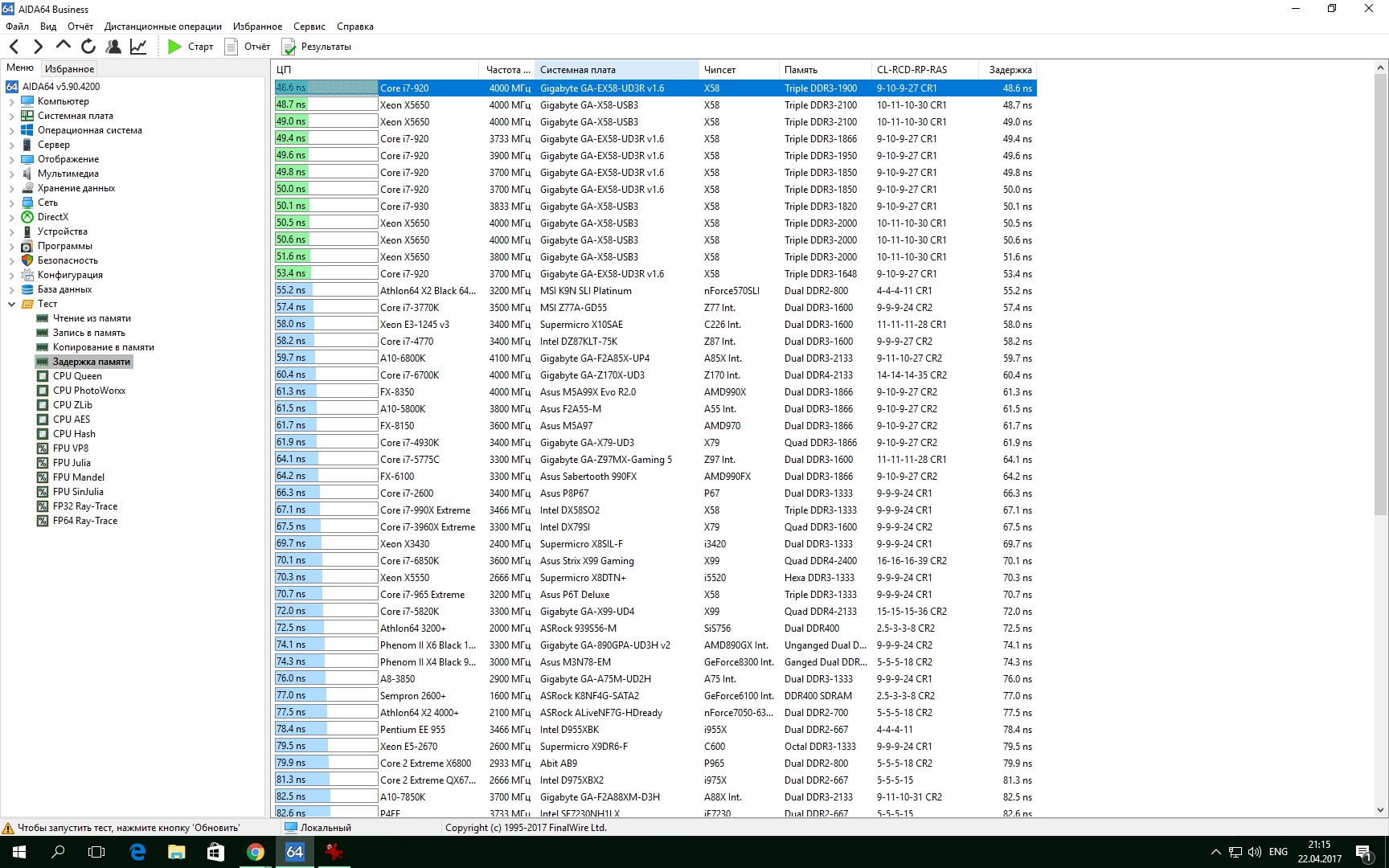The width and height of the screenshot is (1389, 868).
Task: Open Google Chrome from the taskbar
Action: 256,852
